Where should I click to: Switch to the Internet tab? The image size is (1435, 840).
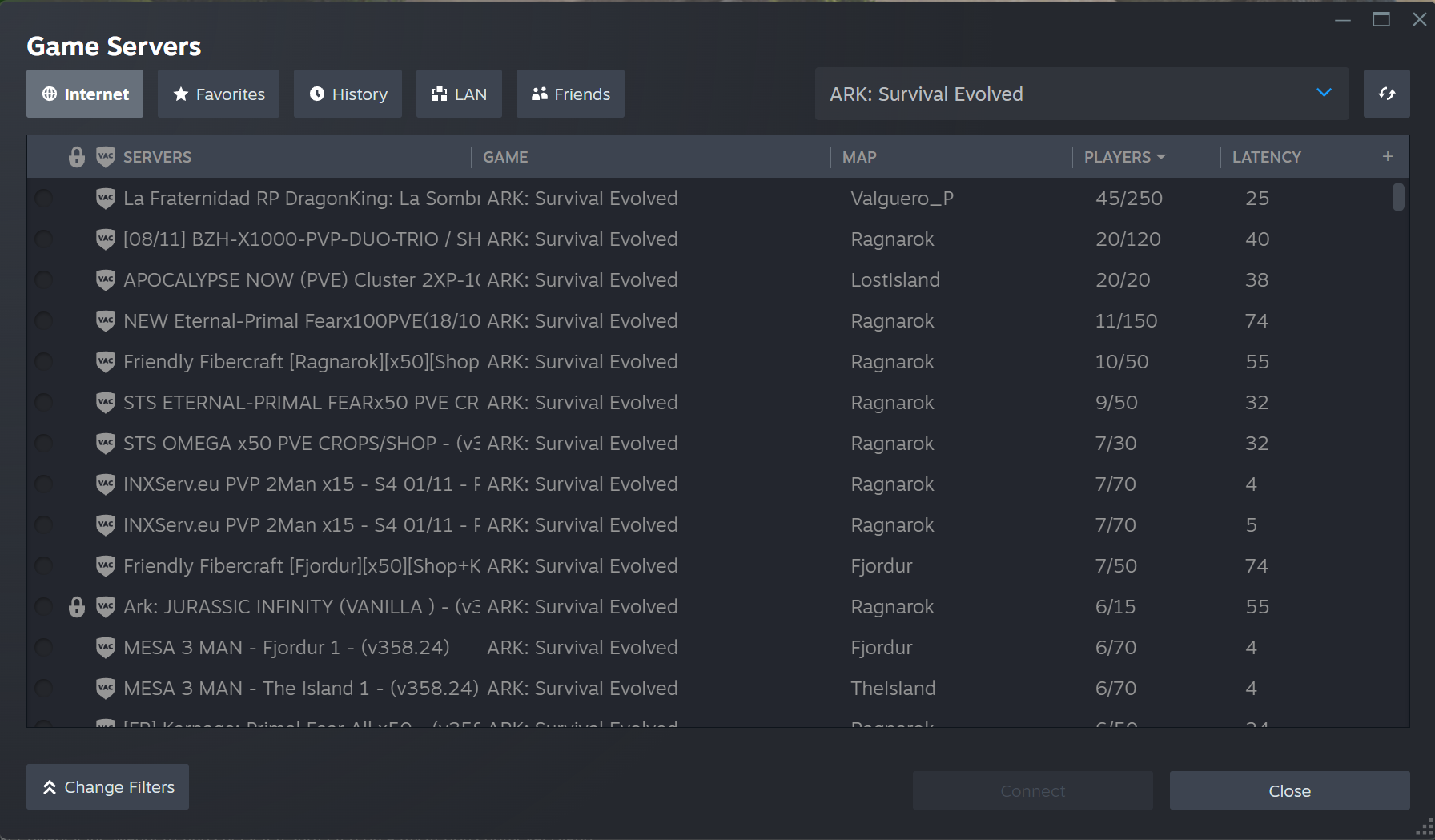pyautogui.click(x=85, y=94)
